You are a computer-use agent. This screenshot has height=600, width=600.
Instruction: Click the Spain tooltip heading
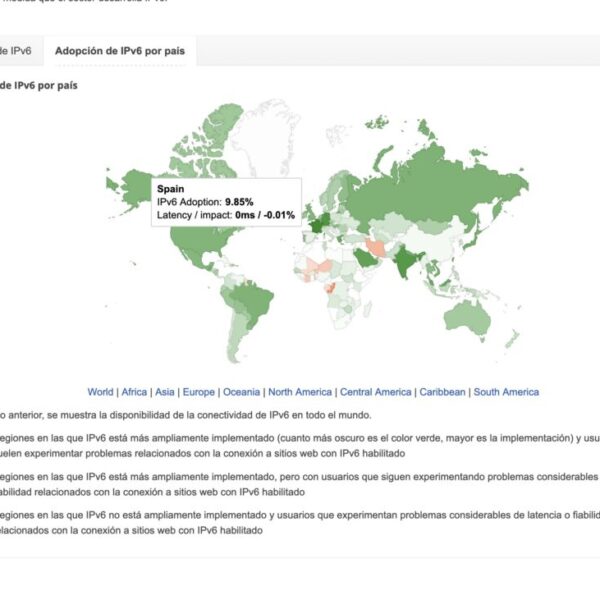click(171, 189)
